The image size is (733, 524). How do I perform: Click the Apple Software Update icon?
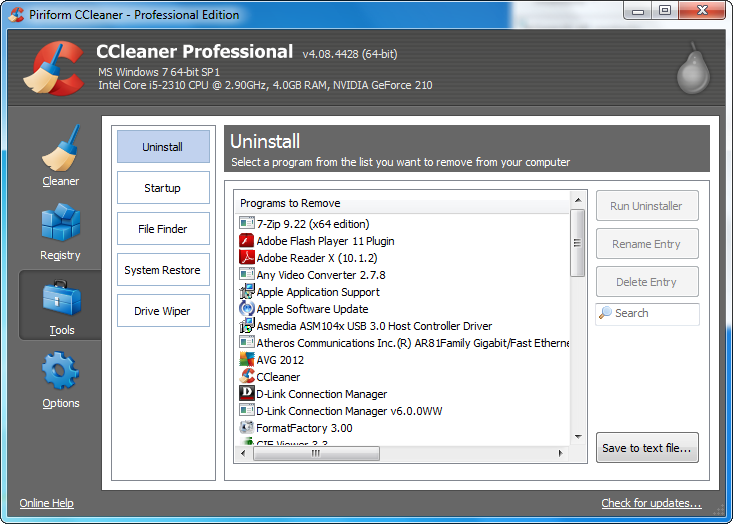246,308
